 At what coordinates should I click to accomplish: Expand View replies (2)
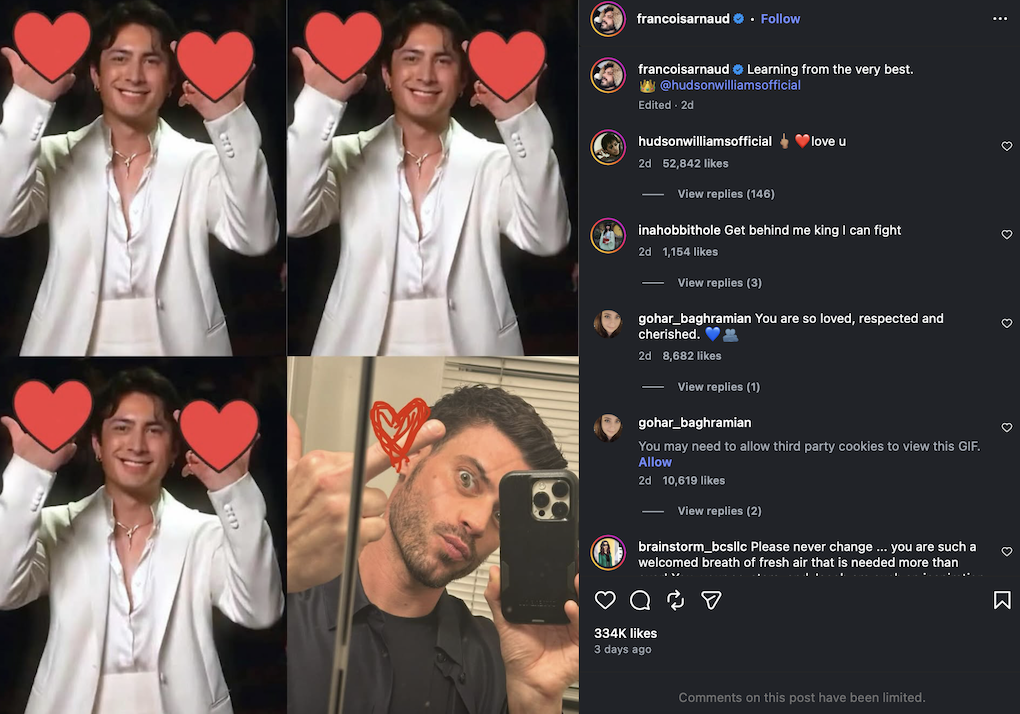(x=719, y=511)
